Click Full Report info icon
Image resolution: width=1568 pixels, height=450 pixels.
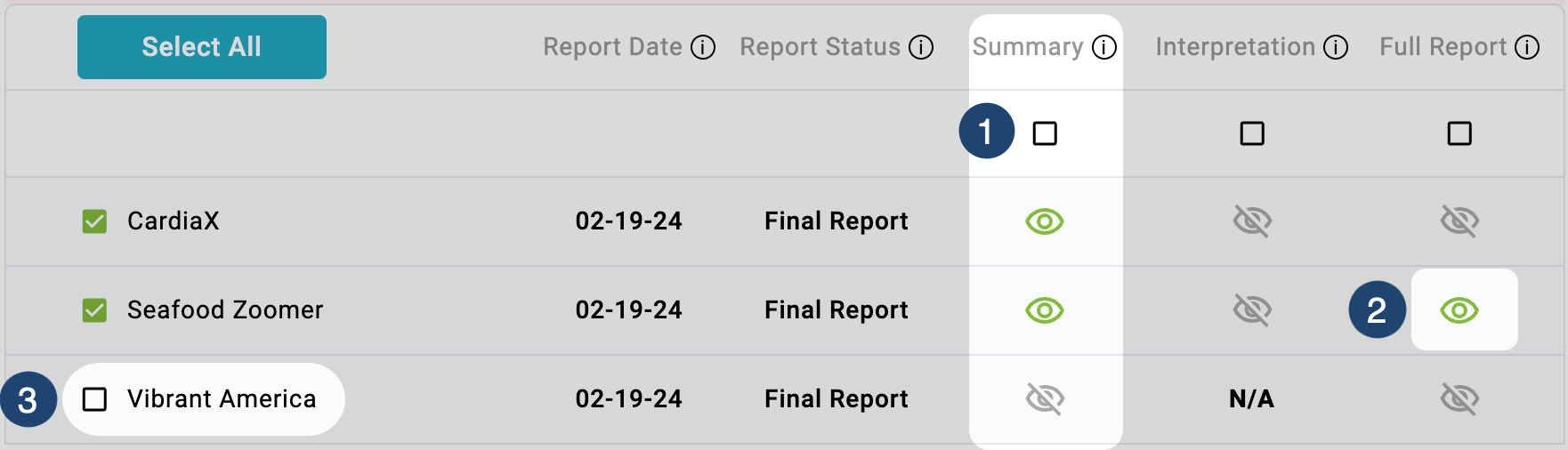pyautogui.click(x=1527, y=47)
